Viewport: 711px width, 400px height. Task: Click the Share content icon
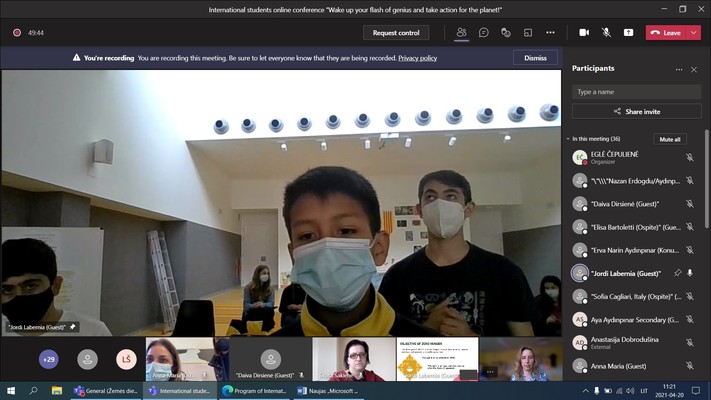(628, 32)
